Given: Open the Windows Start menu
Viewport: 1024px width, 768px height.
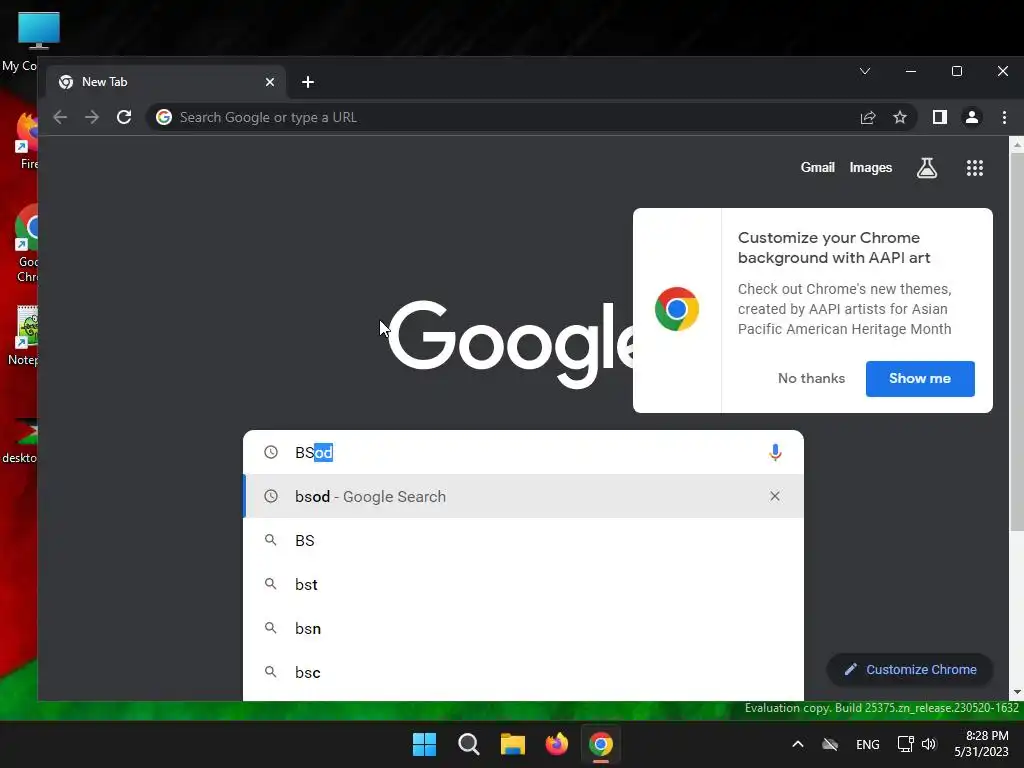Looking at the screenshot, I should [x=424, y=744].
